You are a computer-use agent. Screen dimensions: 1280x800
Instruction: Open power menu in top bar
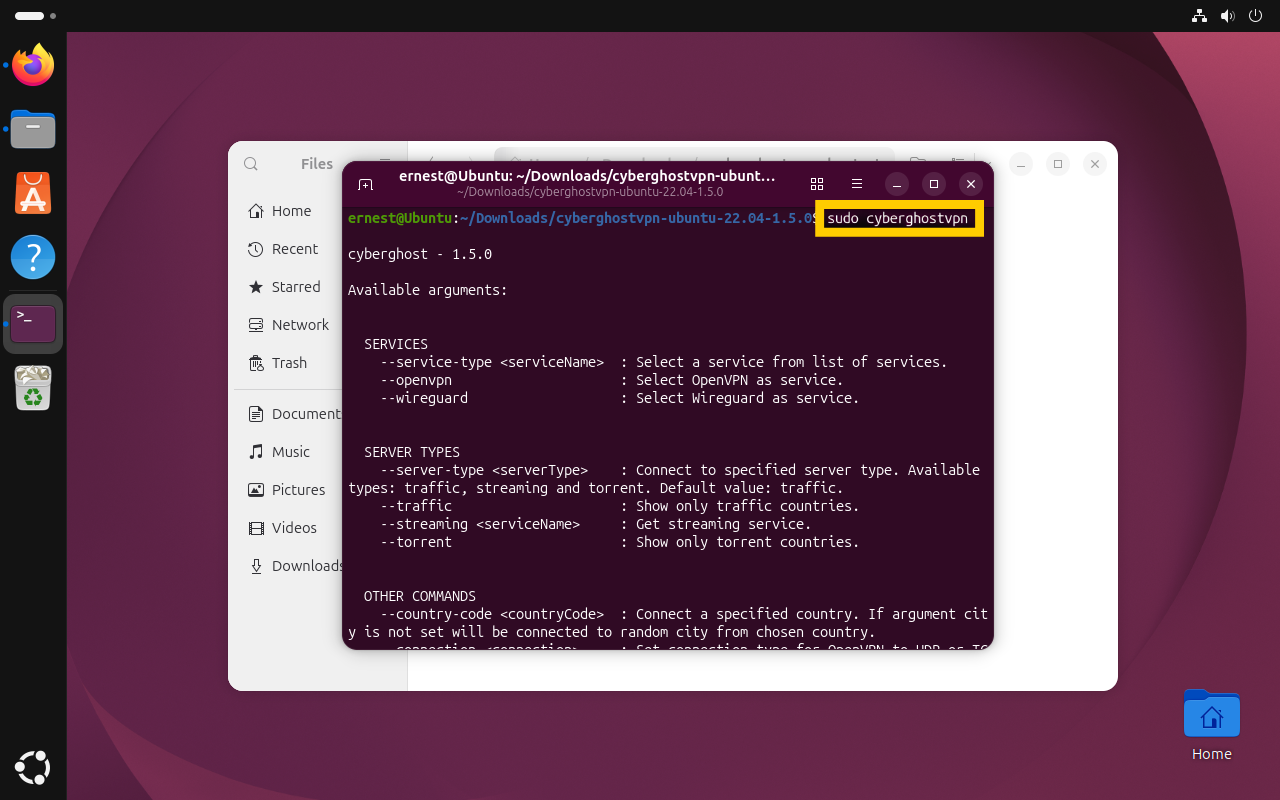(x=1255, y=16)
